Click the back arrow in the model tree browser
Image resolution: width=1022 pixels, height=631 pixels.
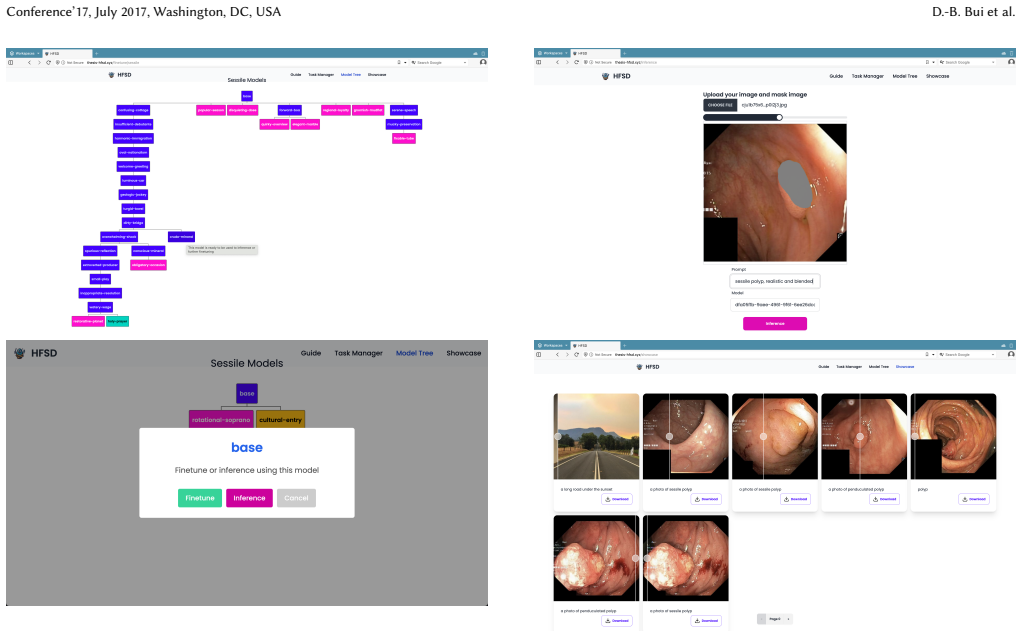point(29,63)
